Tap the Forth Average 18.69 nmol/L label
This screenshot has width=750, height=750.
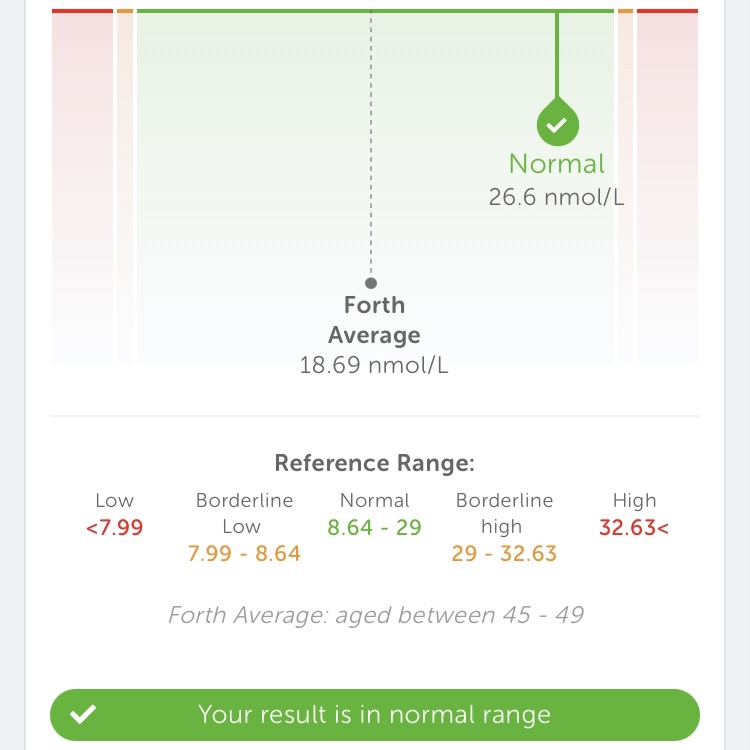click(x=374, y=335)
